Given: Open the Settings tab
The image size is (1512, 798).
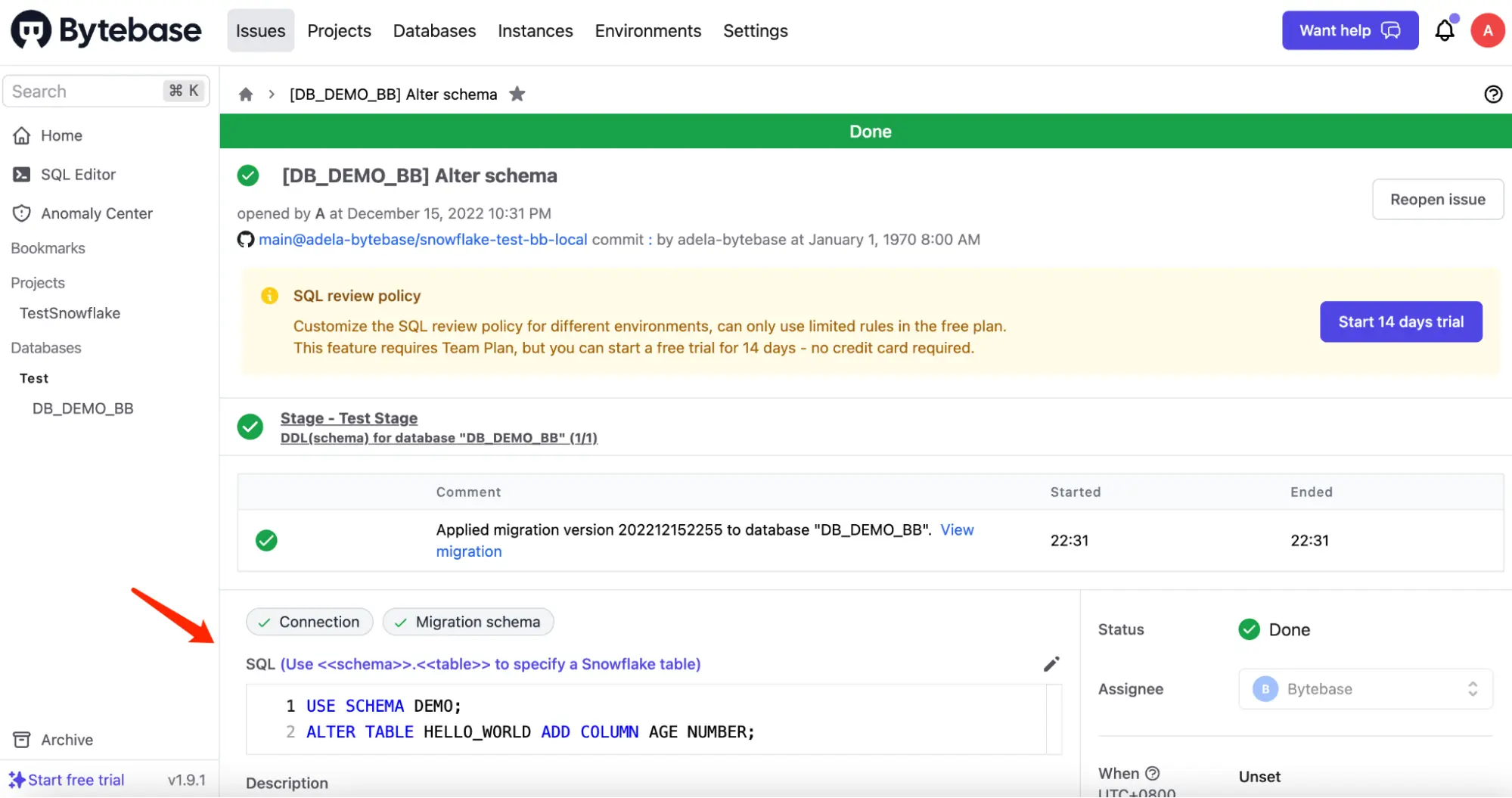Looking at the screenshot, I should point(755,31).
